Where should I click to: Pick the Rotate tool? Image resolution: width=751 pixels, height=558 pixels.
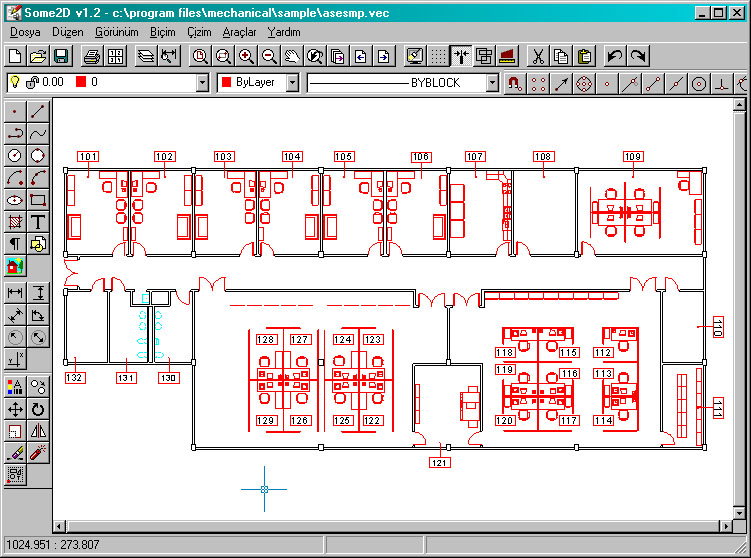38,409
